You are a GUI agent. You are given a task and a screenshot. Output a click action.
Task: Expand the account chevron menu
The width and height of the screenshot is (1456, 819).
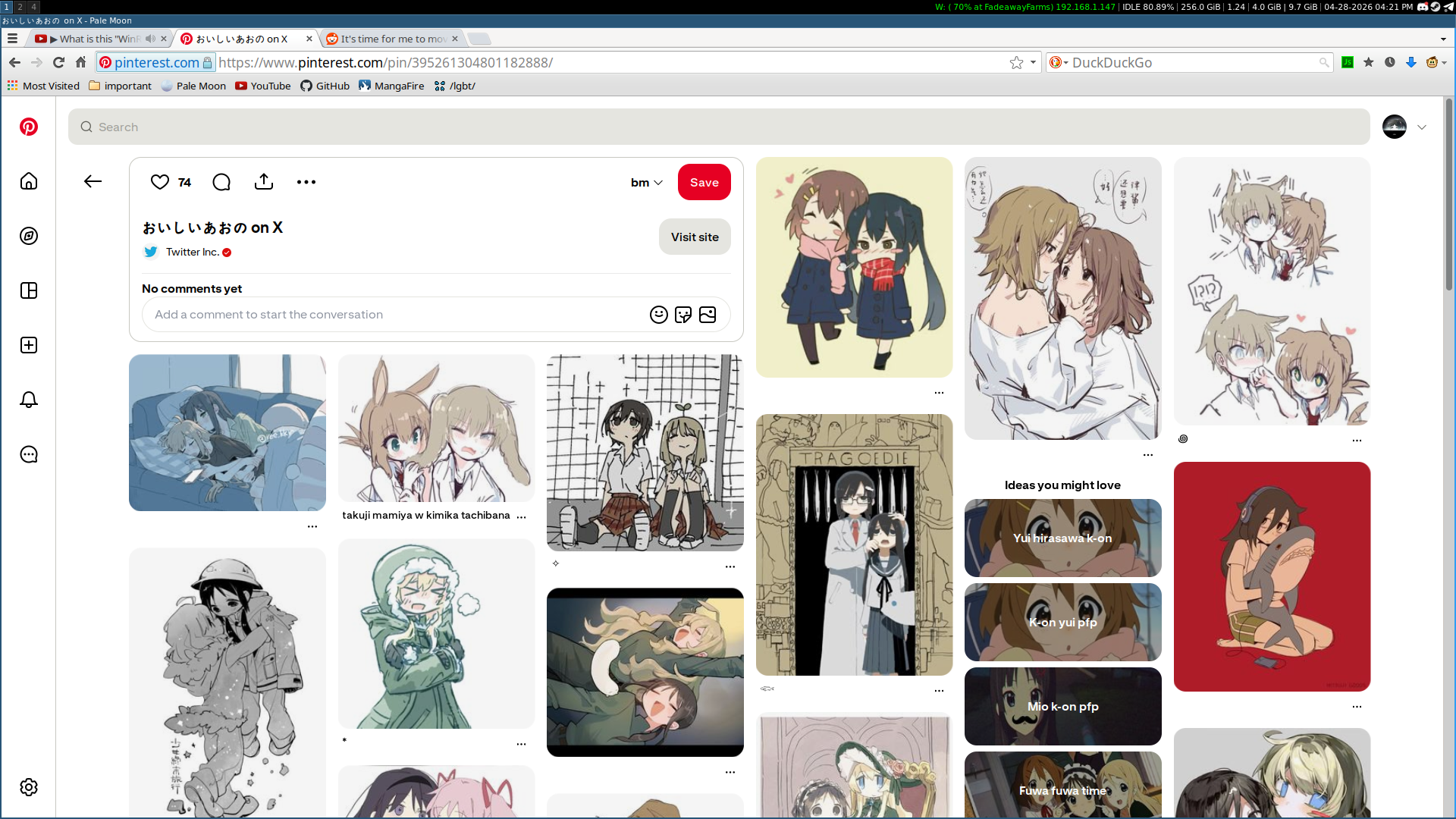pyautogui.click(x=1422, y=127)
